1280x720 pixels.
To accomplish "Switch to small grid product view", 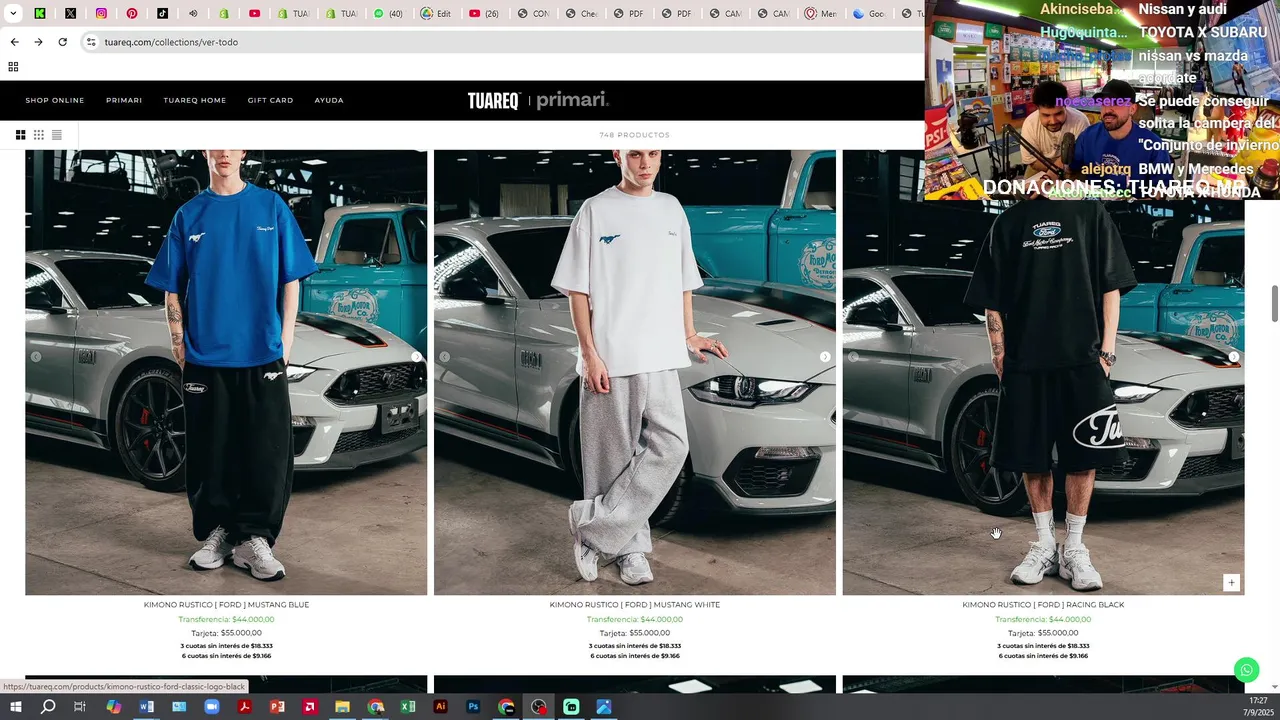I will (39, 135).
